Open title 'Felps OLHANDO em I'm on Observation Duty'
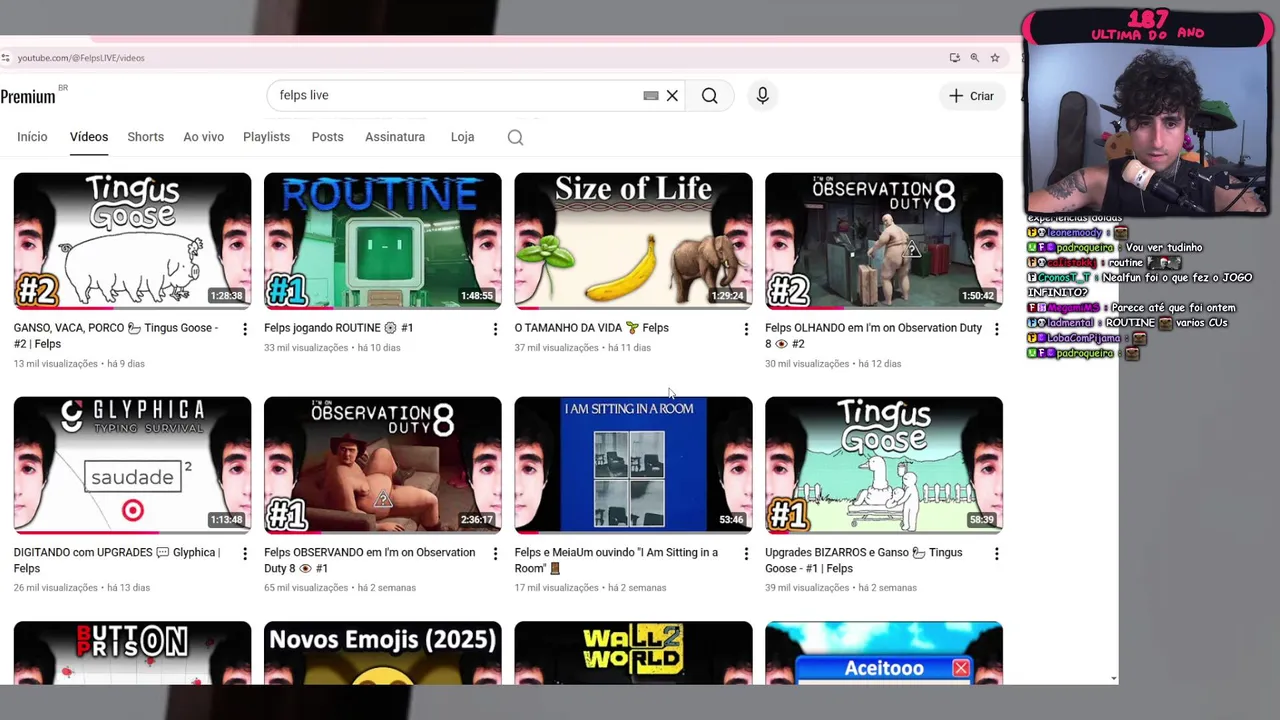The image size is (1280, 720). click(873, 336)
